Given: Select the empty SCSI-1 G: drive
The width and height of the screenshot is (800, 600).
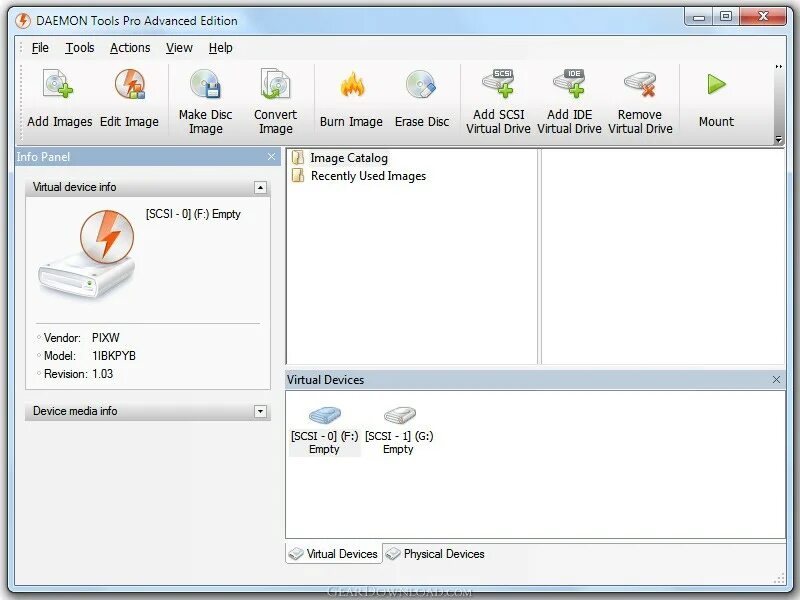Looking at the screenshot, I should [399, 424].
